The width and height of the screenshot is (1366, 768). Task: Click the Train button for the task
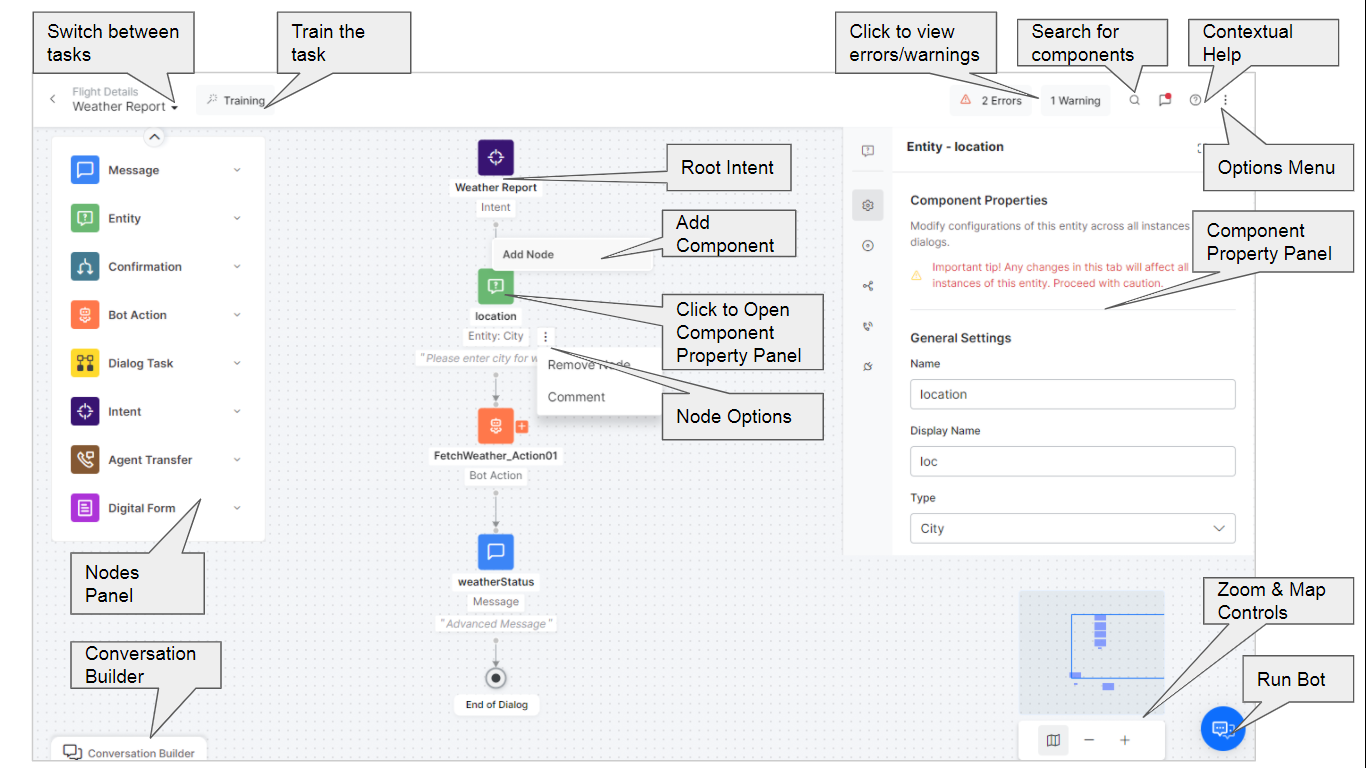236,100
